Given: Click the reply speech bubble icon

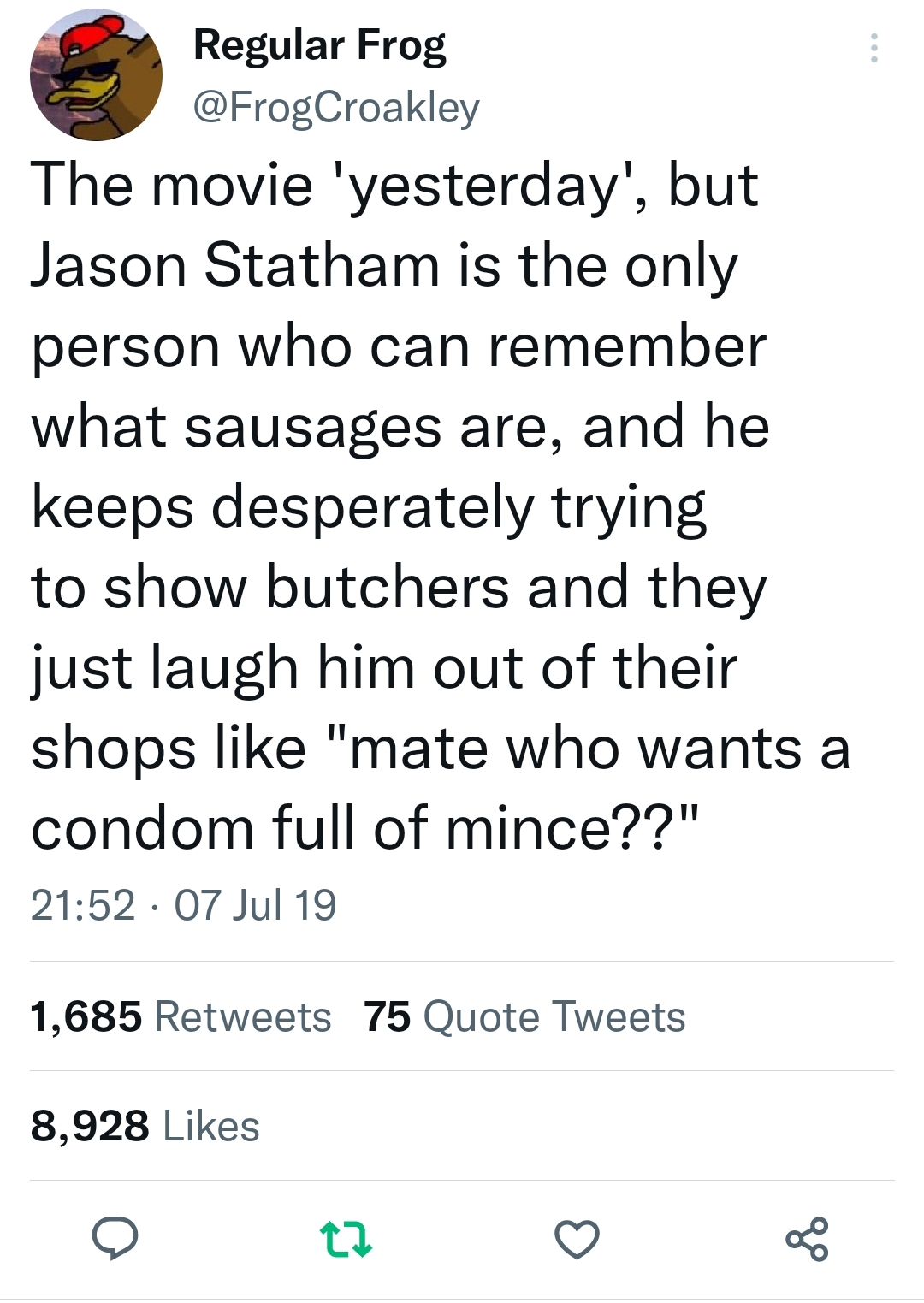Looking at the screenshot, I should point(115,1238).
